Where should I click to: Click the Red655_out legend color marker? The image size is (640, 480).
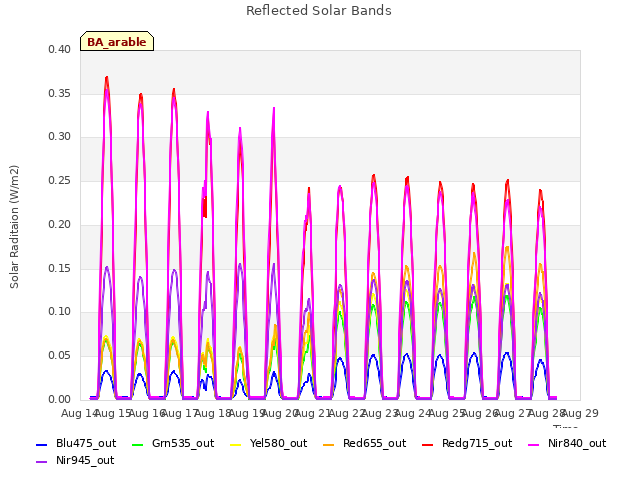(x=329, y=444)
